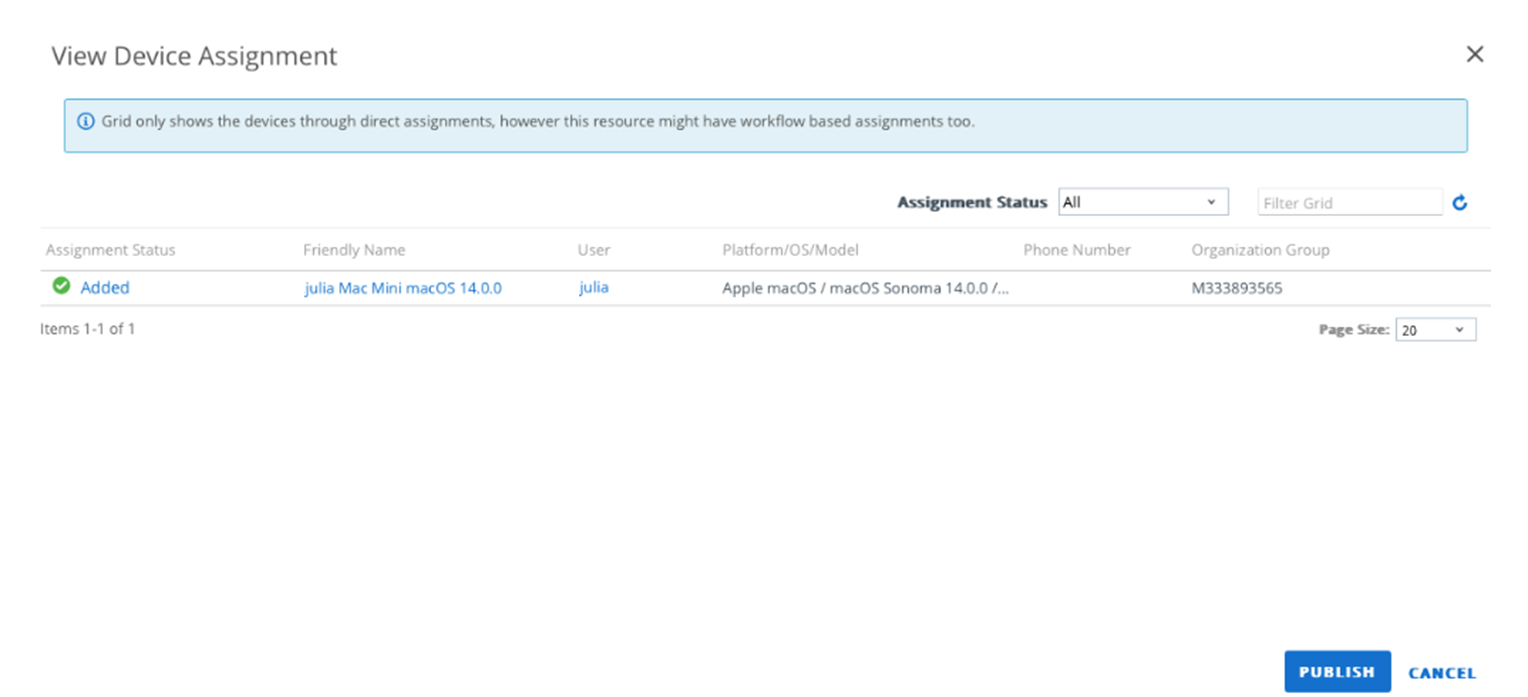This screenshot has height=697, width=1528.
Task: Focus the Filter Grid search field
Action: pos(1348,203)
